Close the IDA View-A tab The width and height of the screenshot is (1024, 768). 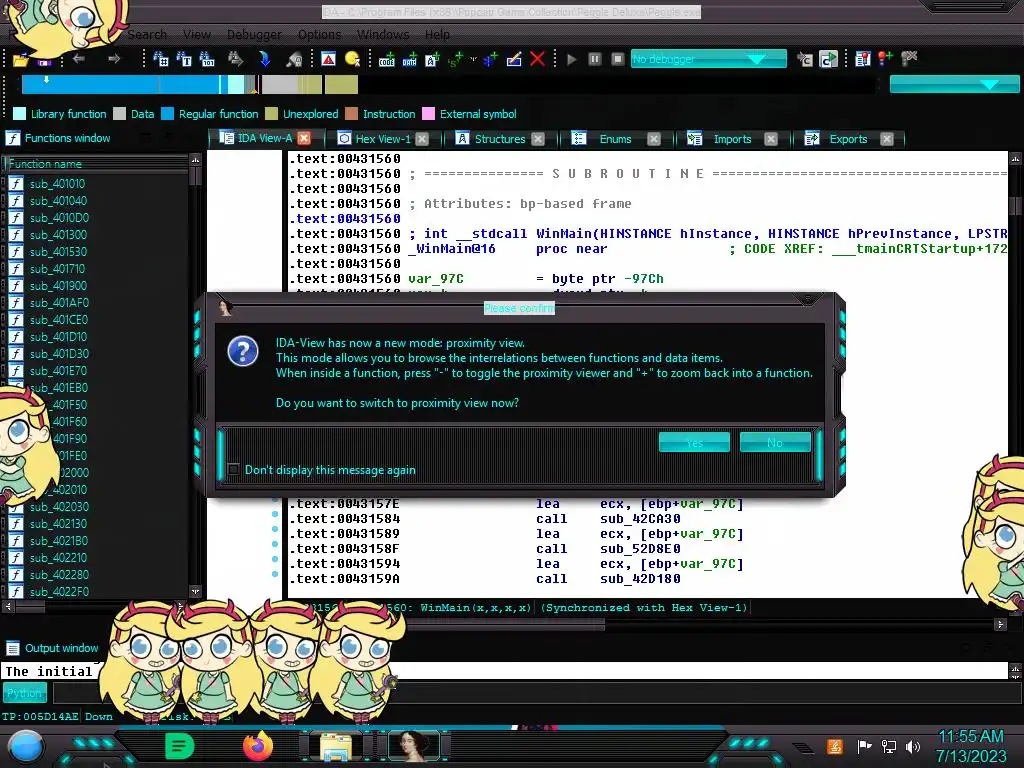[x=304, y=138]
